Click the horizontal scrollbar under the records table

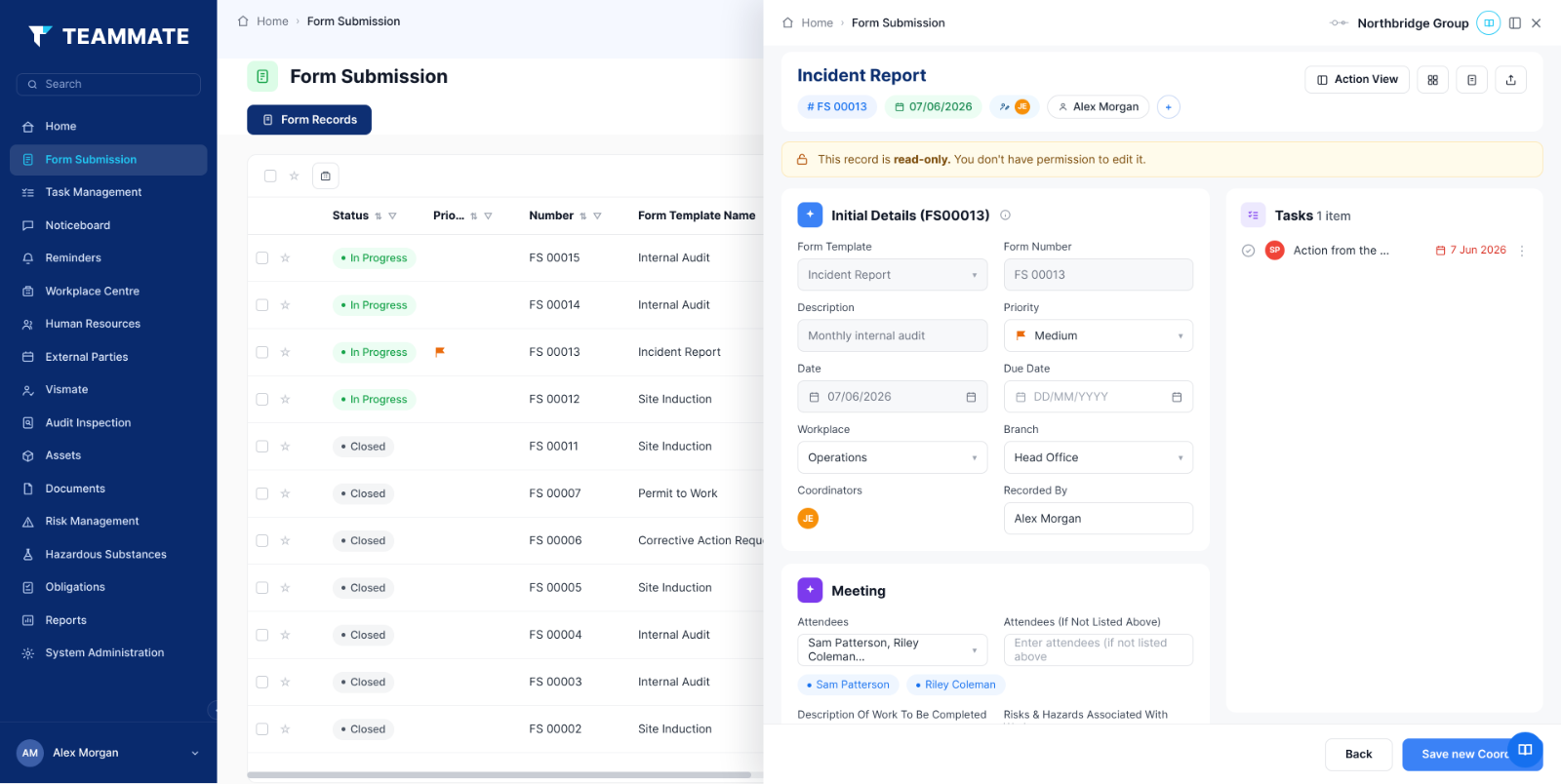pos(499,775)
